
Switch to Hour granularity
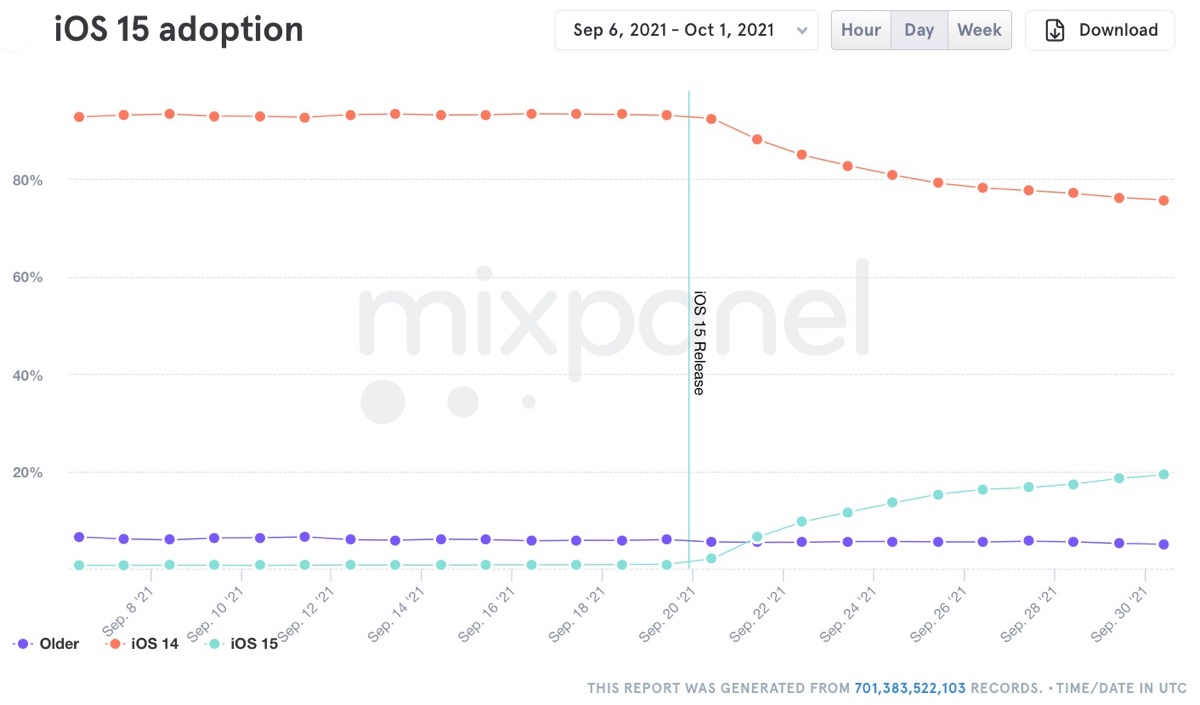[860, 30]
